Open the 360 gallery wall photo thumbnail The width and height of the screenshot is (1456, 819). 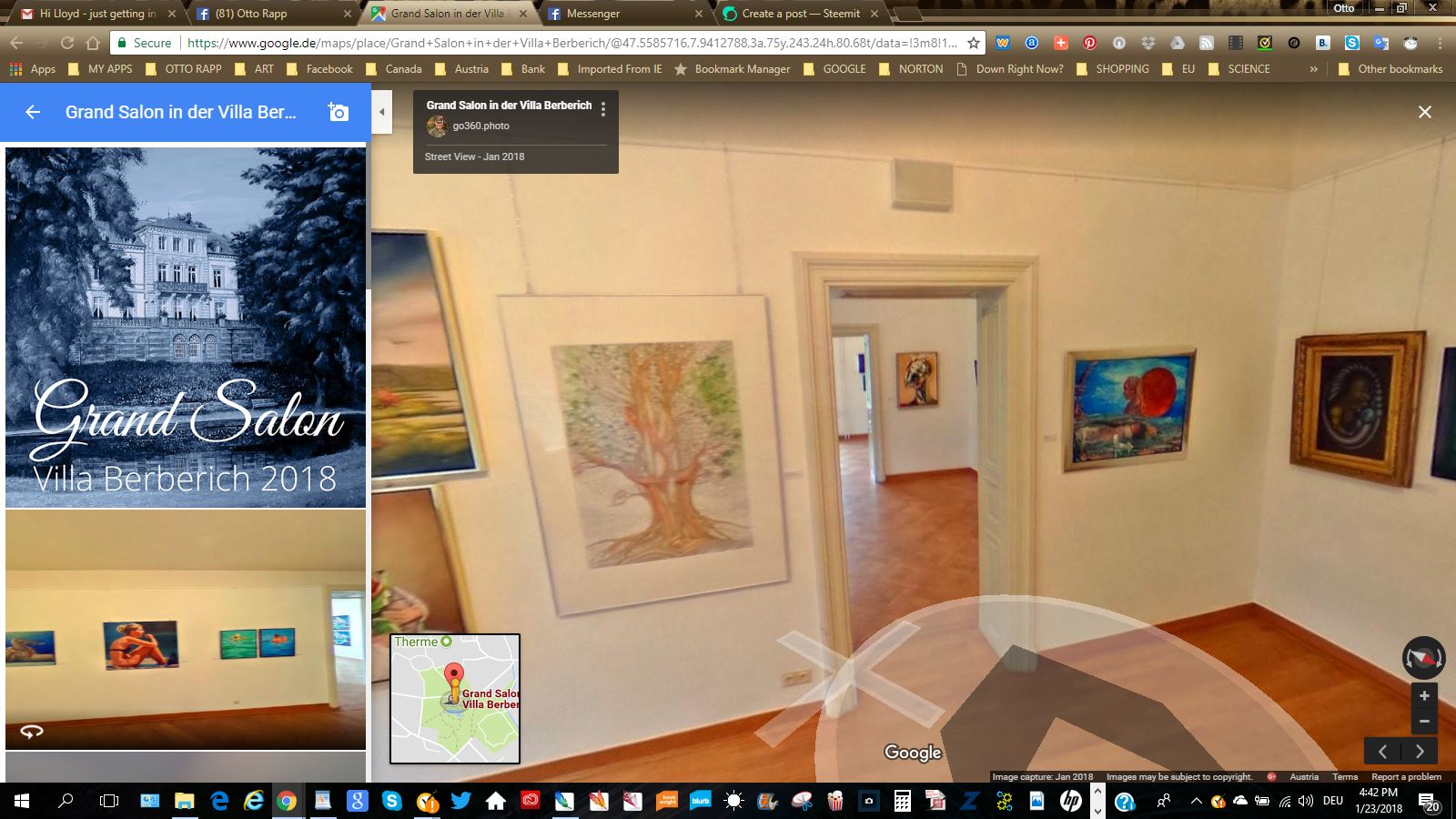tap(186, 630)
